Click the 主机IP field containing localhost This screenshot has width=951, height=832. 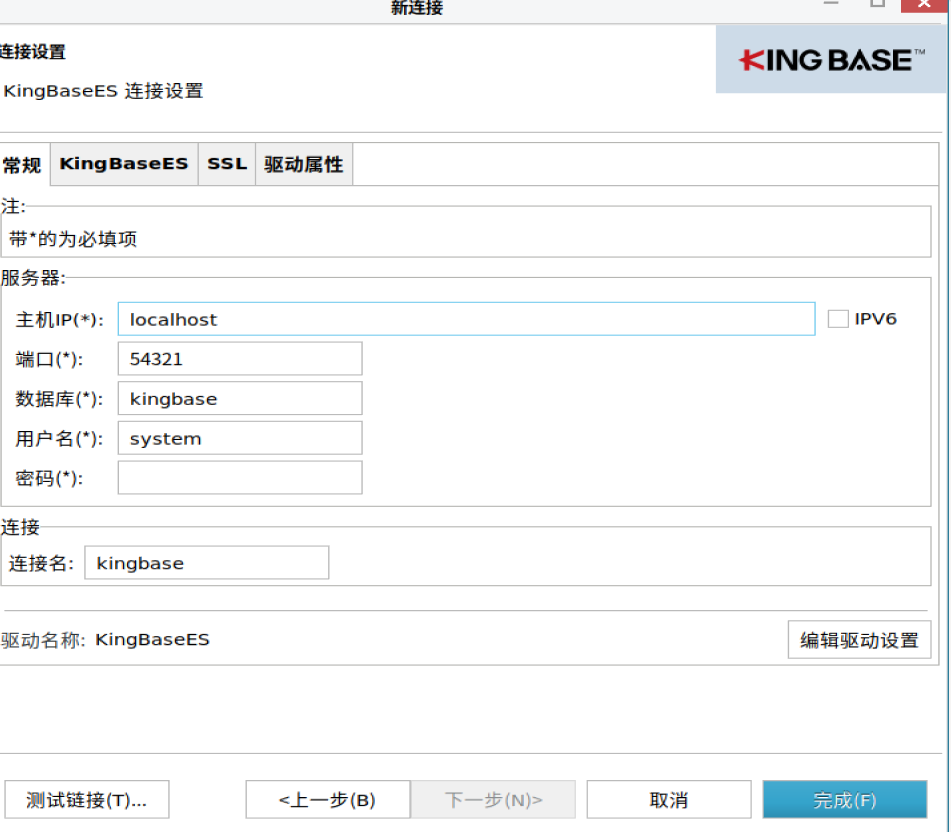click(466, 319)
